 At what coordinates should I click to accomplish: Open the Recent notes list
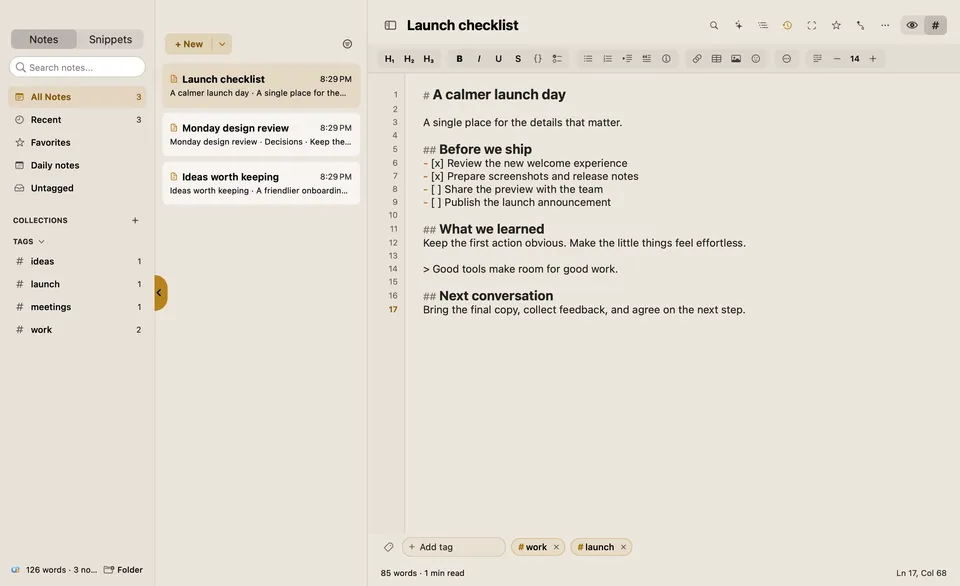(77, 119)
